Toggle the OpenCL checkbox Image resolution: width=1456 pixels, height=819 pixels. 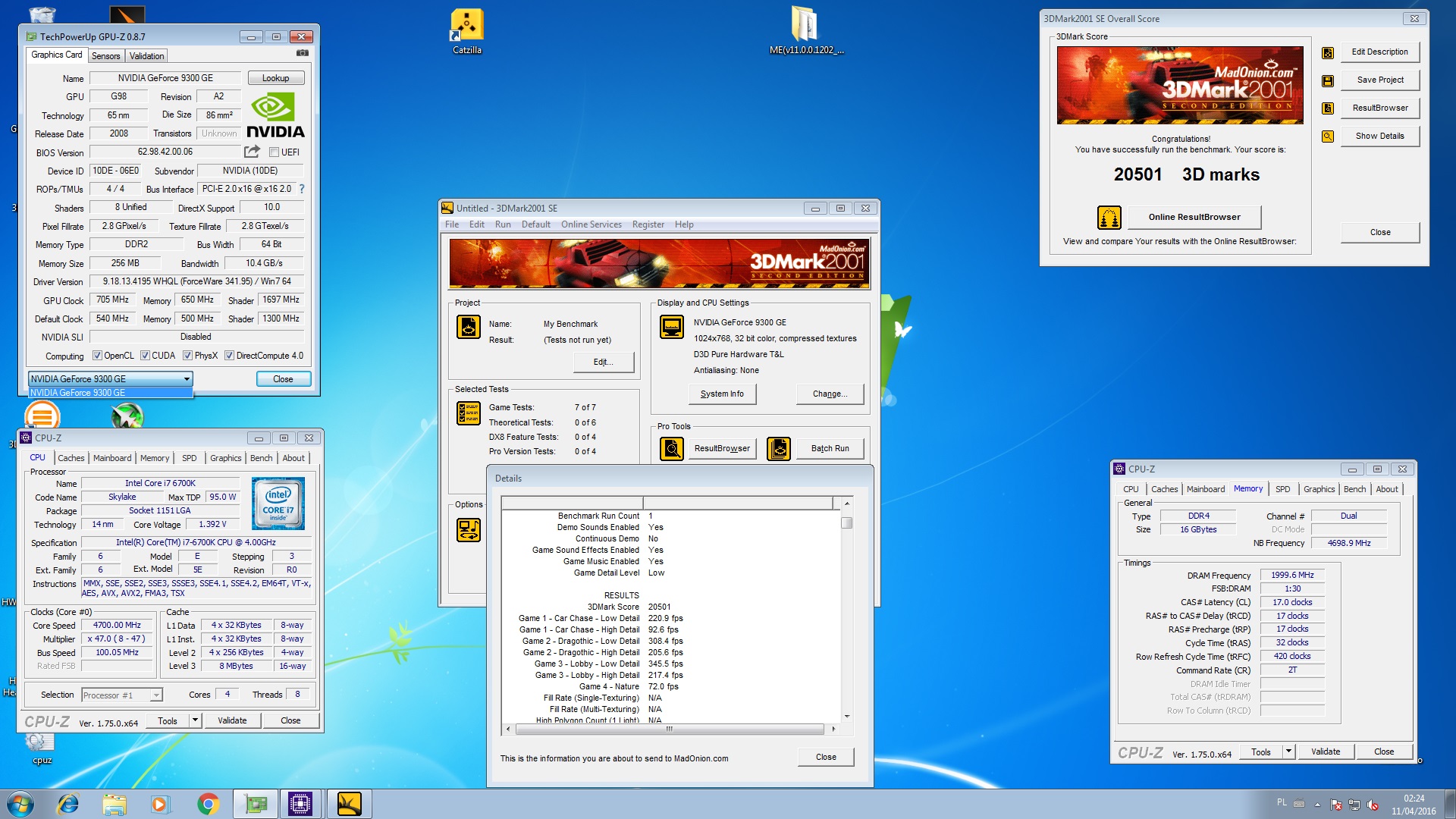click(97, 356)
